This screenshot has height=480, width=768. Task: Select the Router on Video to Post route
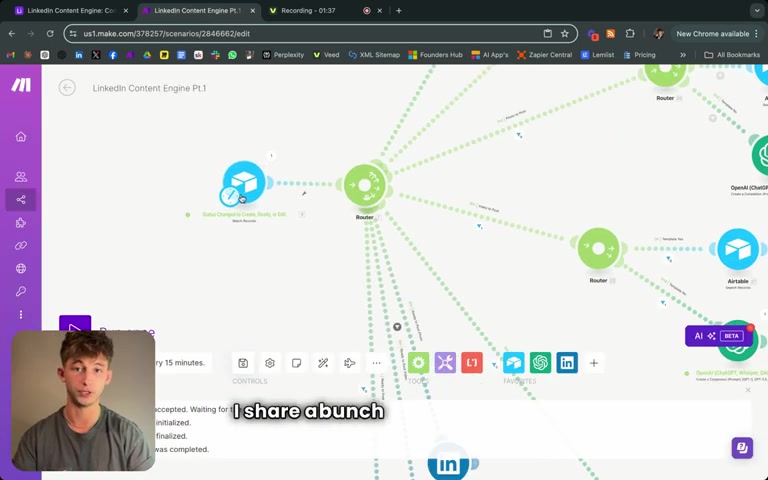coord(598,249)
